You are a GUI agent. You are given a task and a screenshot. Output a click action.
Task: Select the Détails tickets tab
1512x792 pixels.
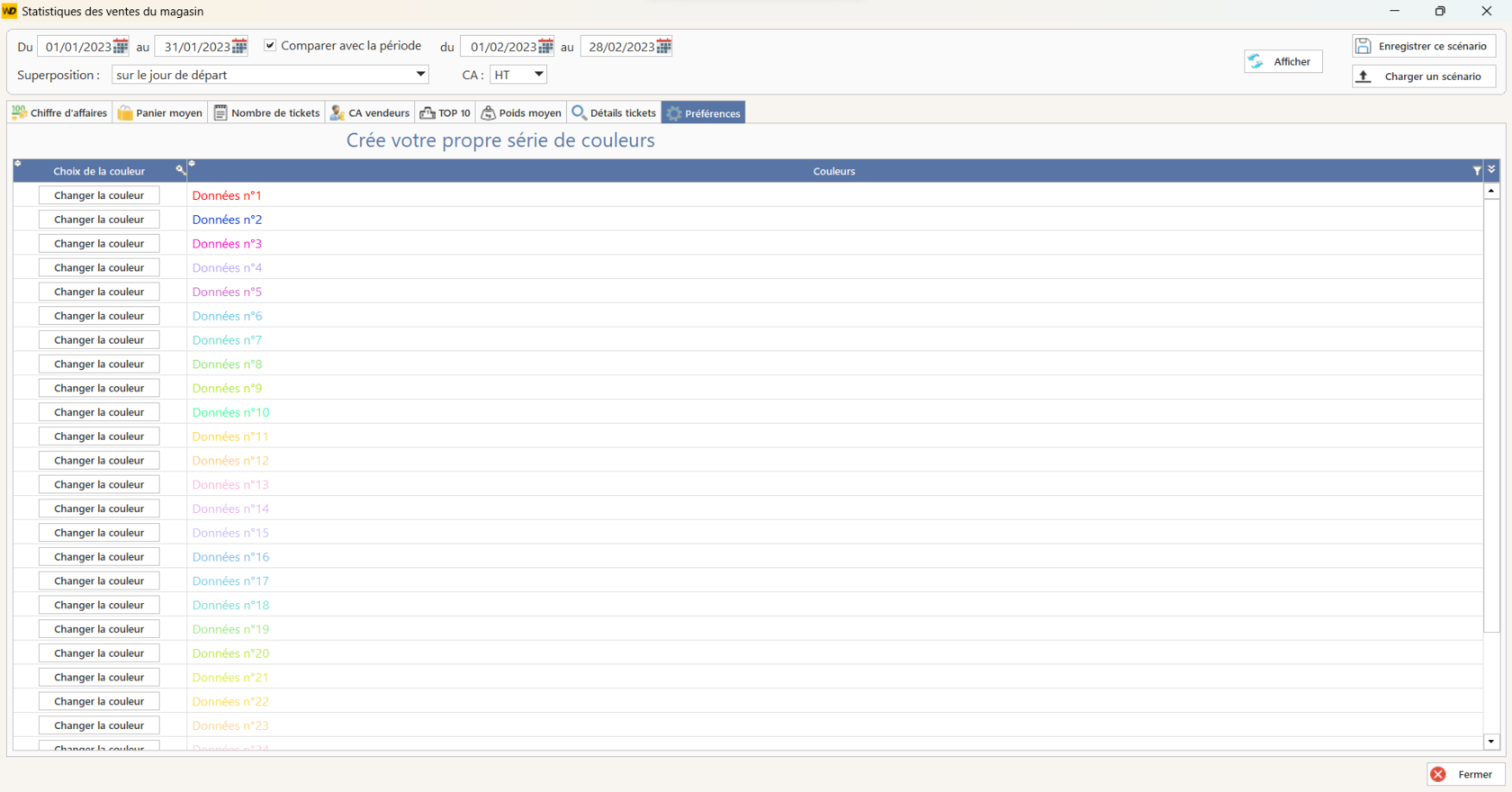pos(614,112)
